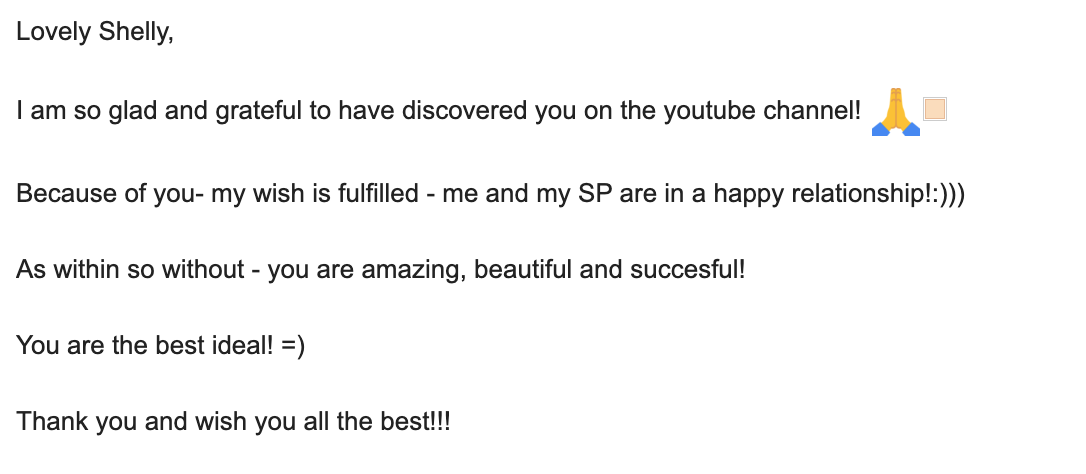Image resolution: width=1086 pixels, height=474 pixels.
Task: Click the phrase 'Because of you-'
Action: point(110,193)
